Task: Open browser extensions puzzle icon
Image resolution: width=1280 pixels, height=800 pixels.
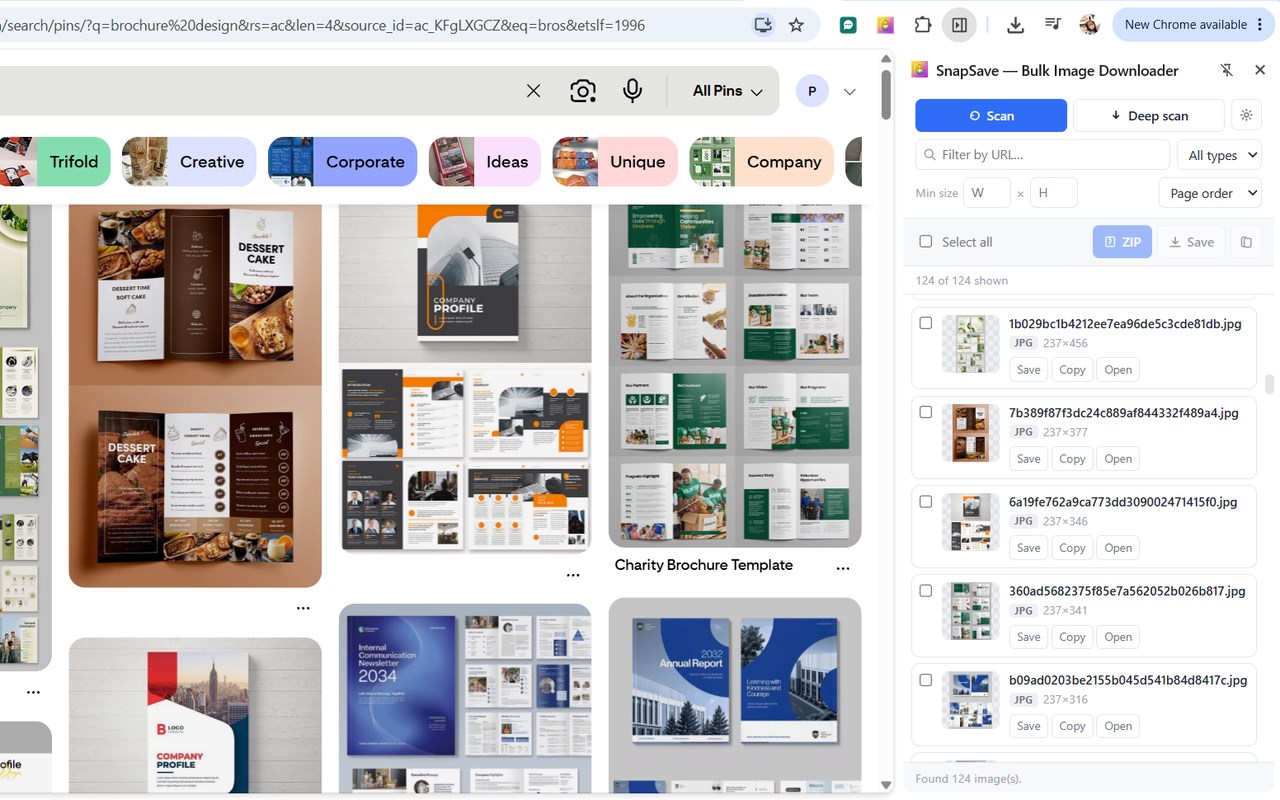Action: 922,25
